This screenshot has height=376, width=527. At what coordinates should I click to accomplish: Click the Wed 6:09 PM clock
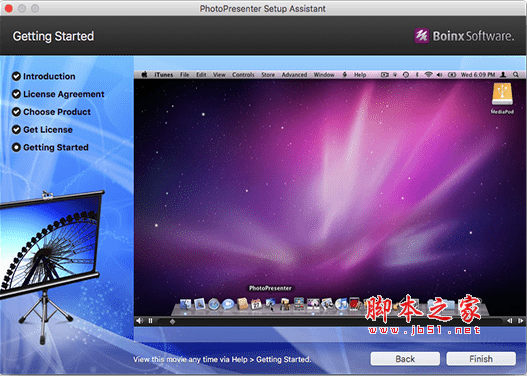478,75
